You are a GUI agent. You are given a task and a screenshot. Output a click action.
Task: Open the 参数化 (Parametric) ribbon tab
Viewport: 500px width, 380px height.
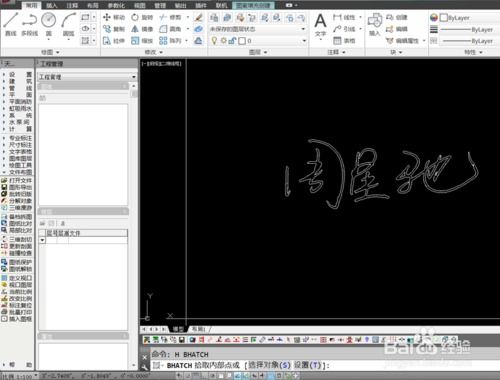[x=116, y=5]
